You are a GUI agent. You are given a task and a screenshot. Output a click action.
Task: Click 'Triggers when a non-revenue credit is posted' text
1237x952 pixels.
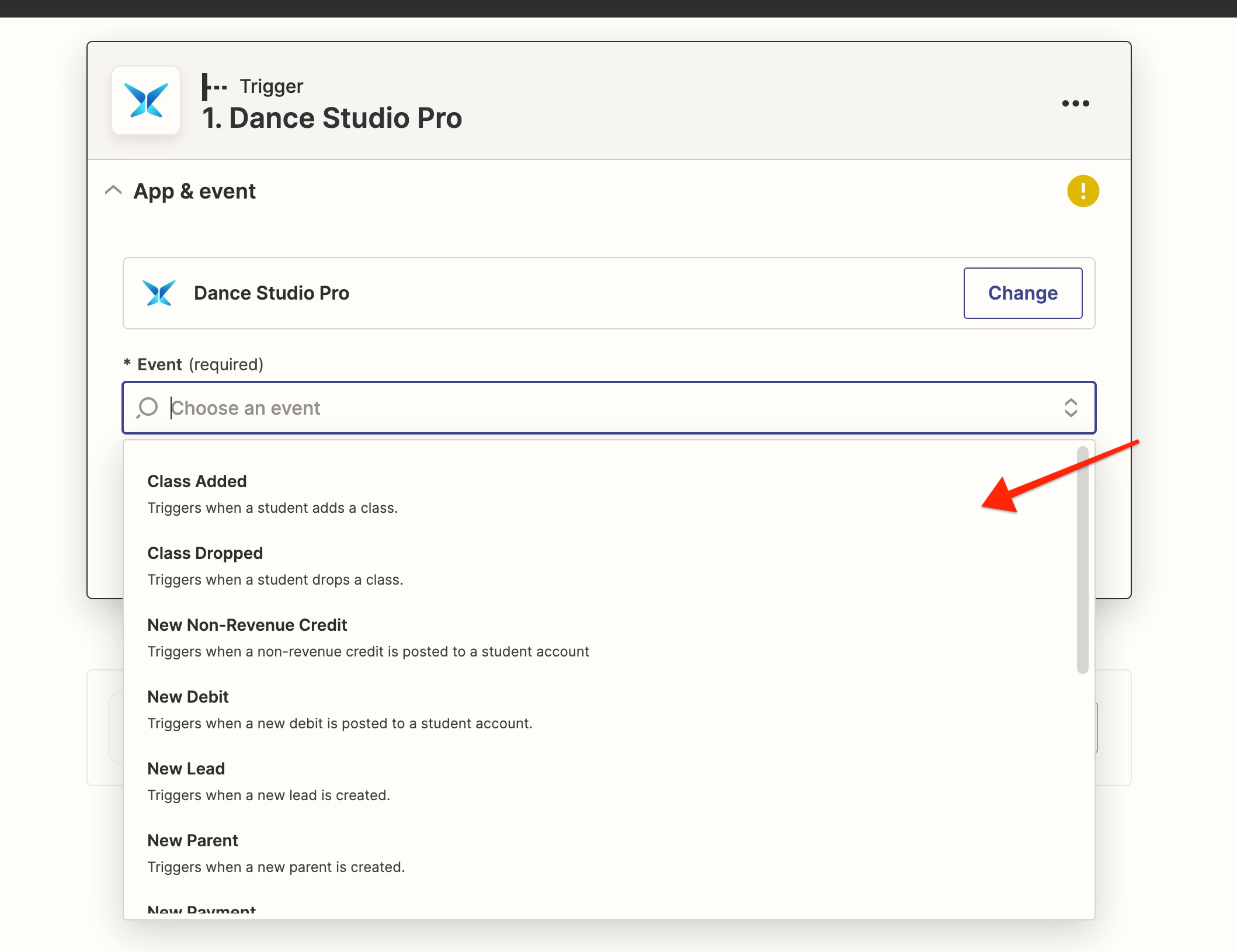pyautogui.click(x=368, y=651)
